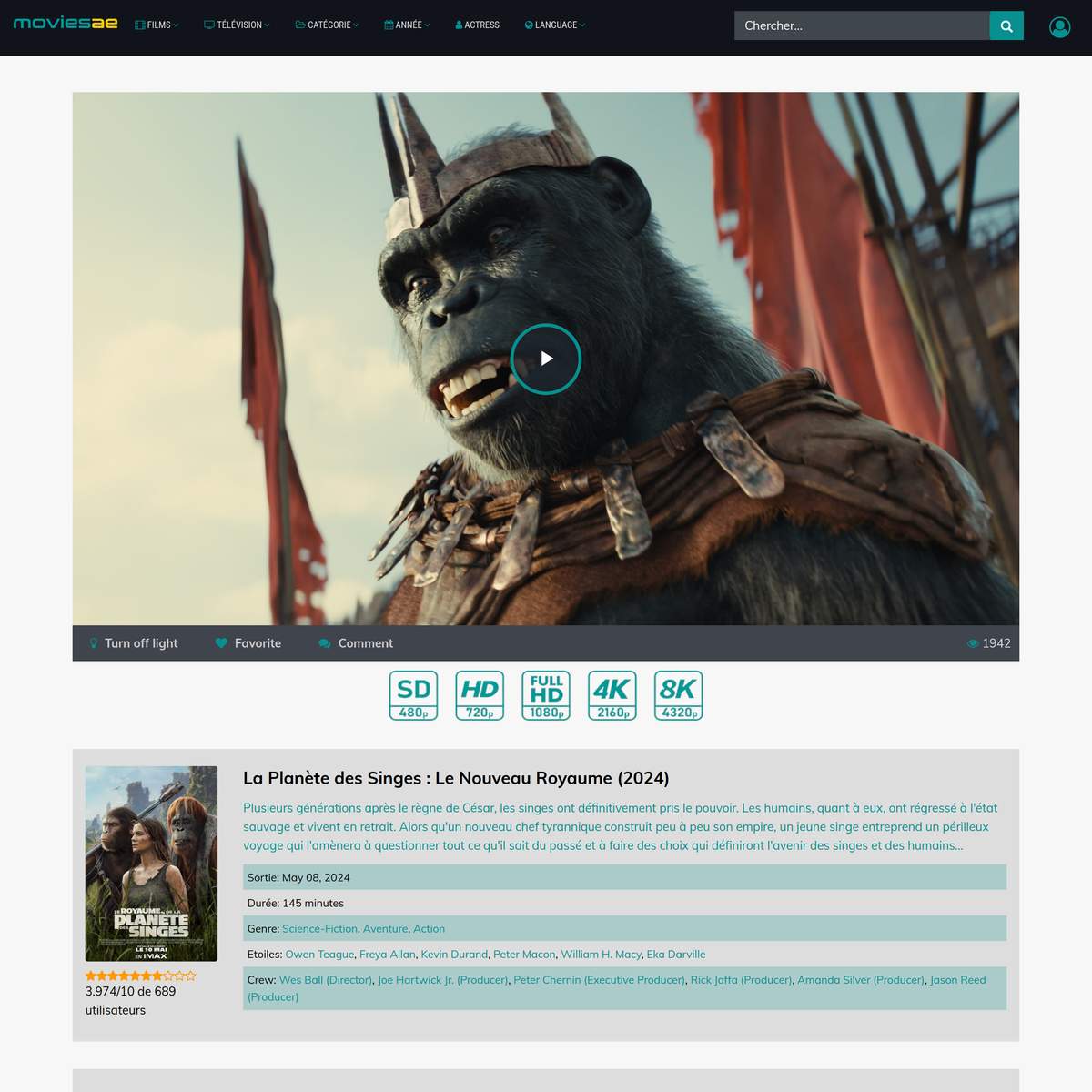Open the Films dropdown menu
The width and height of the screenshot is (1092, 1092).
[x=157, y=25]
